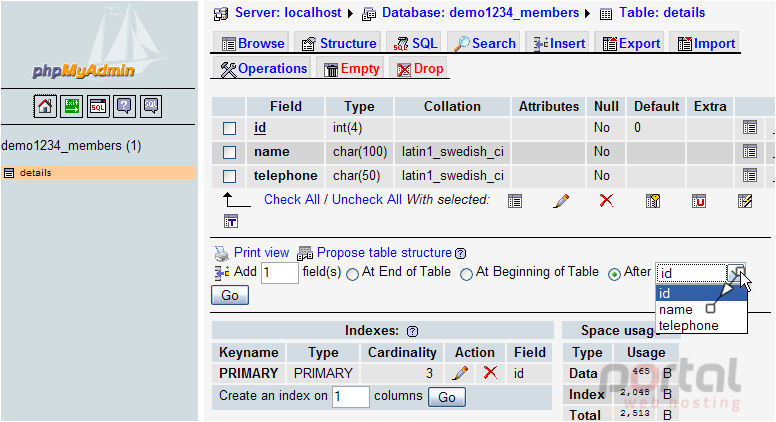Click the details table icon in sidebar
Image resolution: width=776 pixels, height=422 pixels.
9,173
